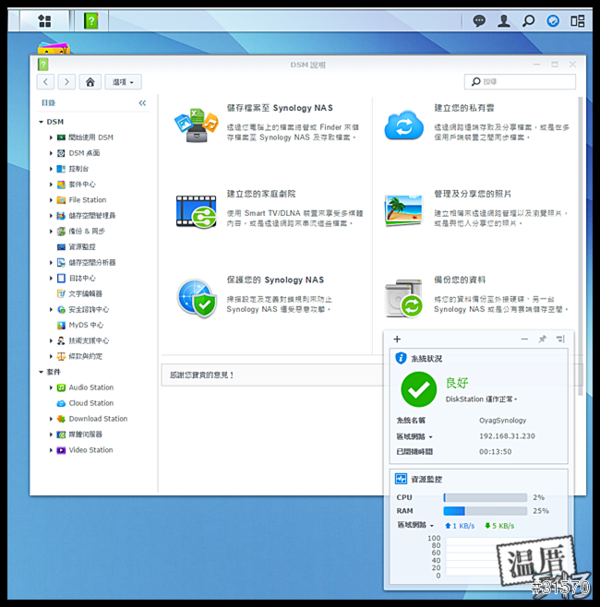Collapse the 套件 packages tree node
Screen dimensions: 600x607
point(41,372)
